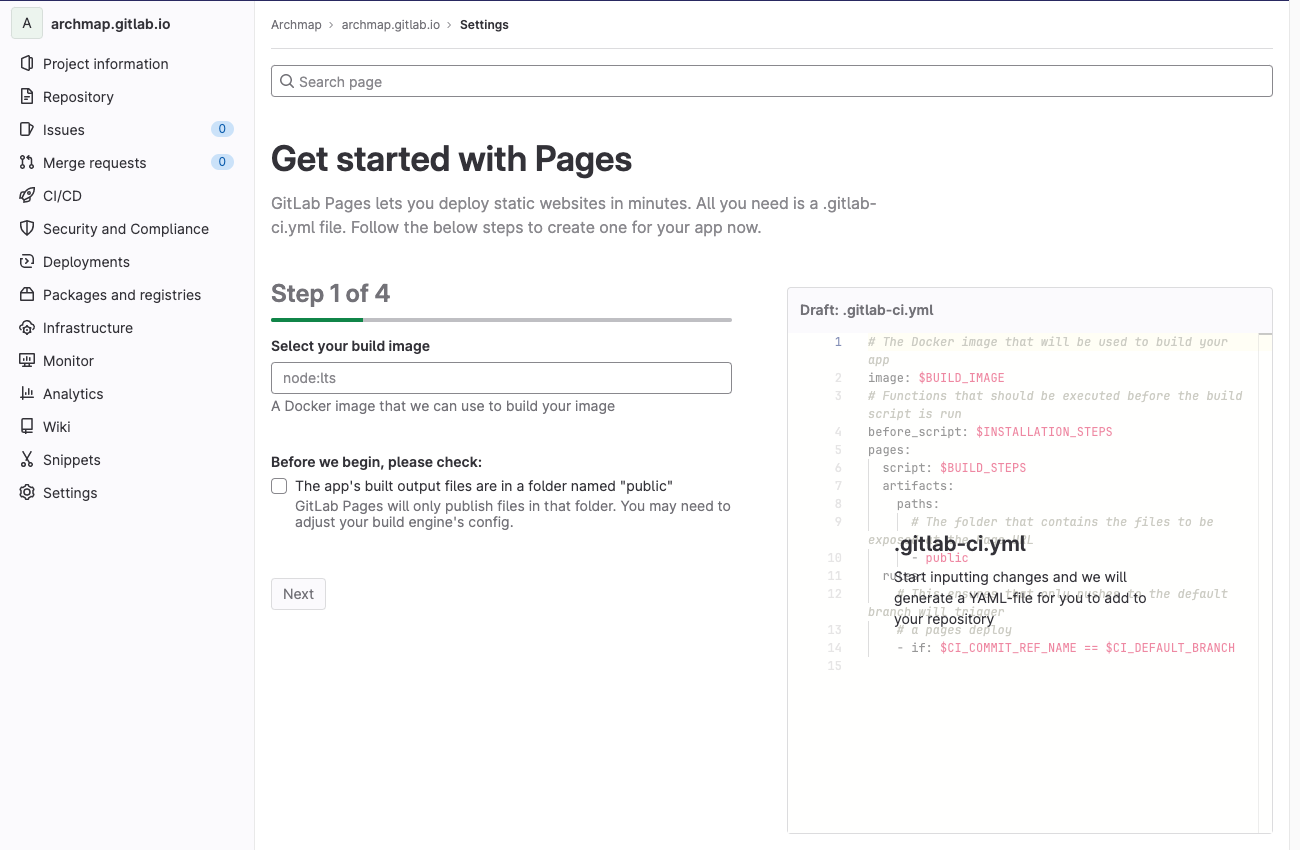This screenshot has width=1300, height=850.
Task: Click the code editor vertical scrollbar
Action: (x=1265, y=582)
